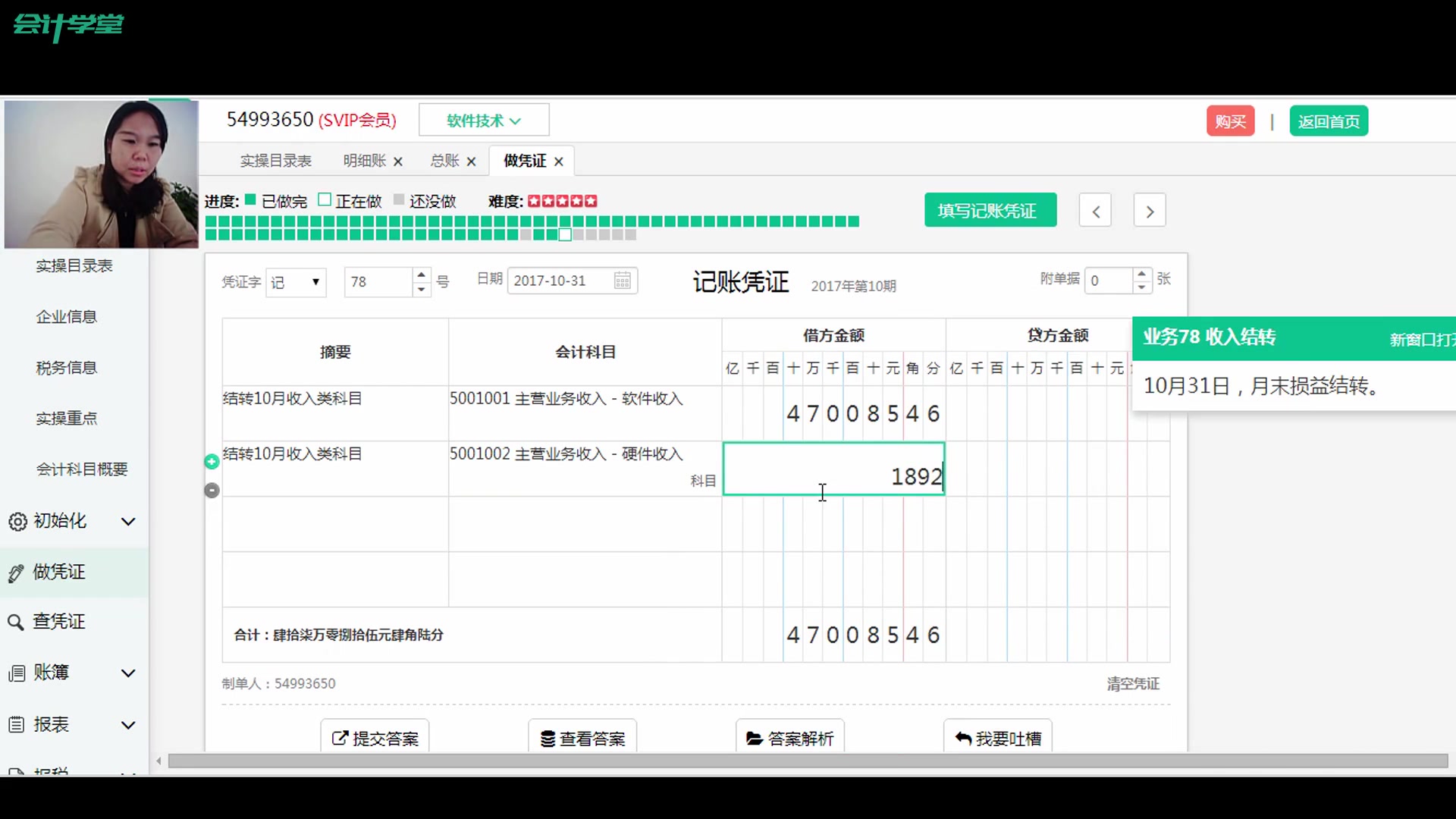Click the green add row plus icon
The width and height of the screenshot is (1456, 819).
pos(212,461)
